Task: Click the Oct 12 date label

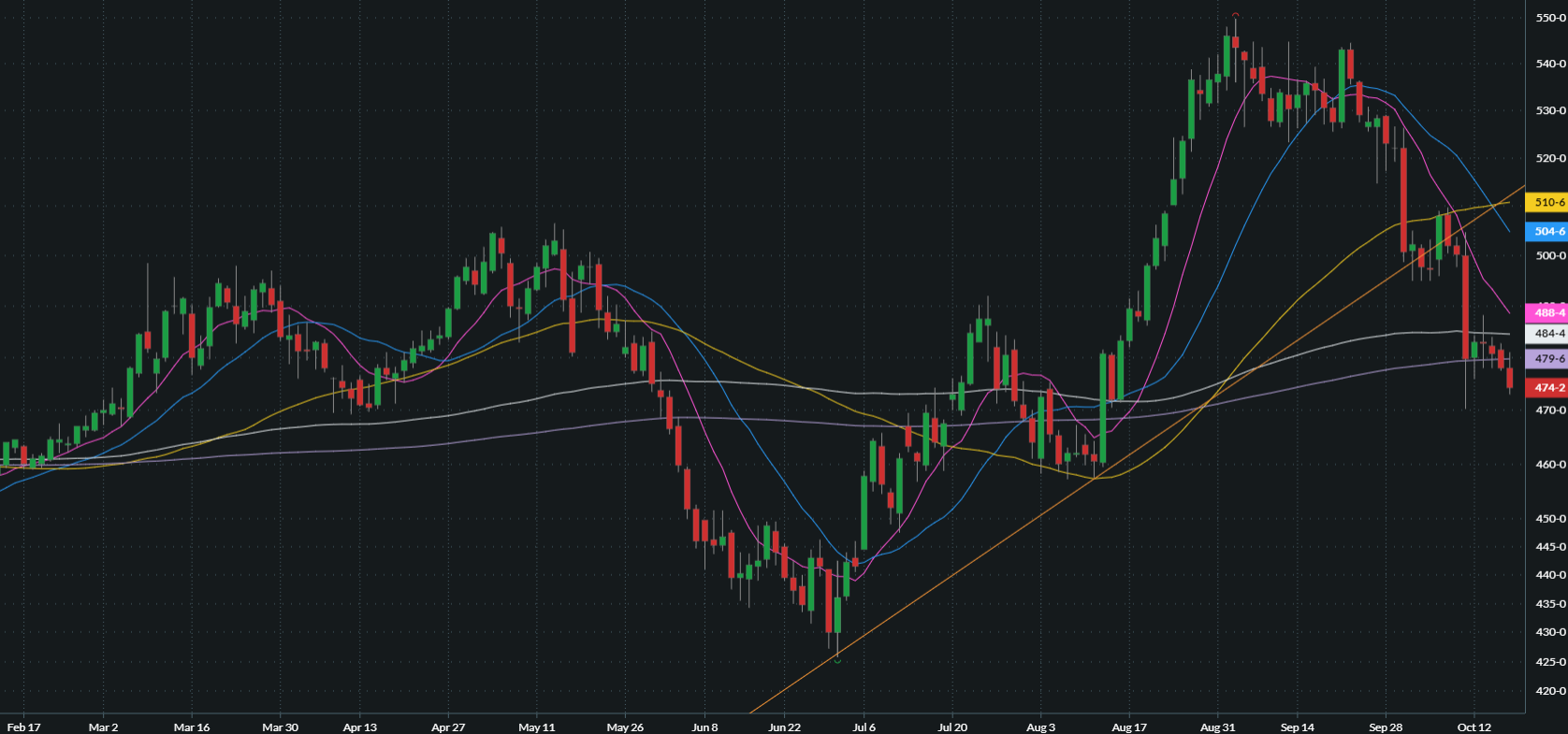Action: tap(1474, 727)
